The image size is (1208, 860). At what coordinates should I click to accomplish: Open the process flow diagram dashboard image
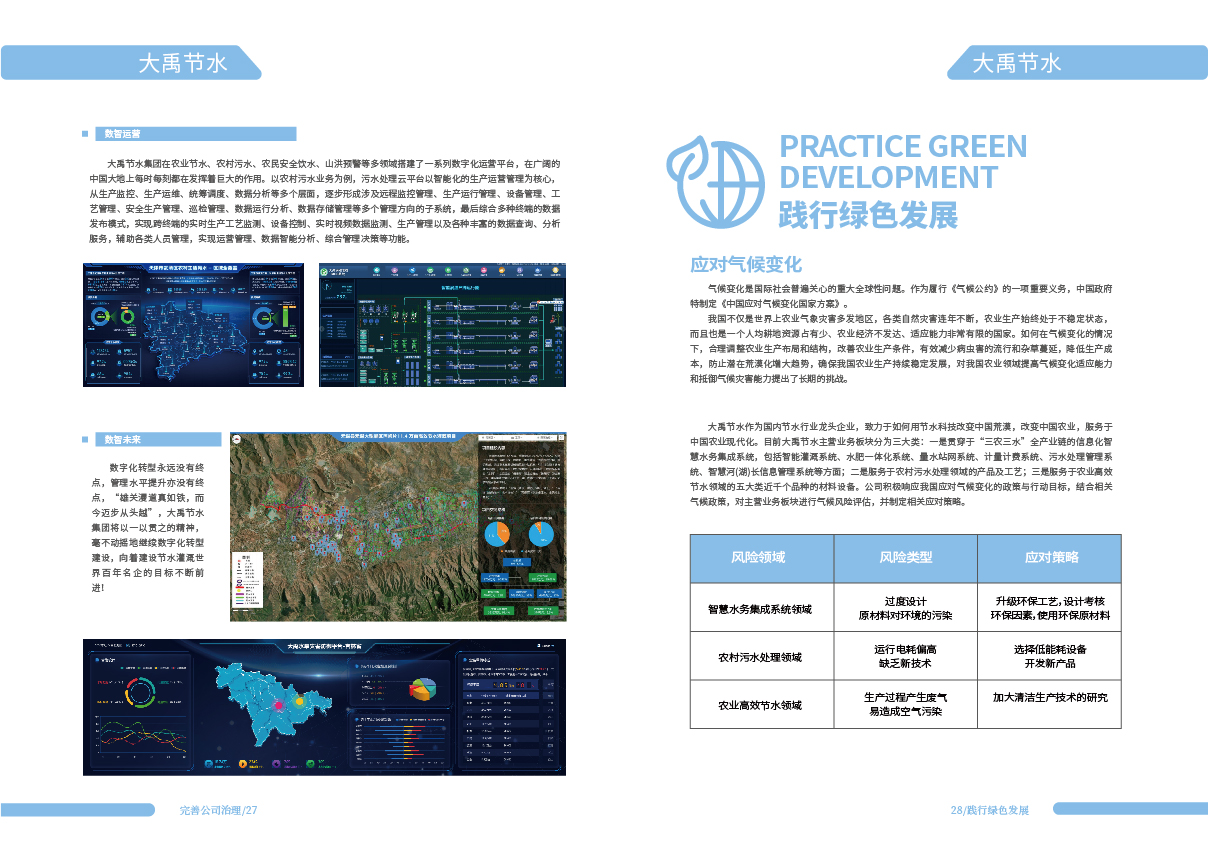click(441, 325)
